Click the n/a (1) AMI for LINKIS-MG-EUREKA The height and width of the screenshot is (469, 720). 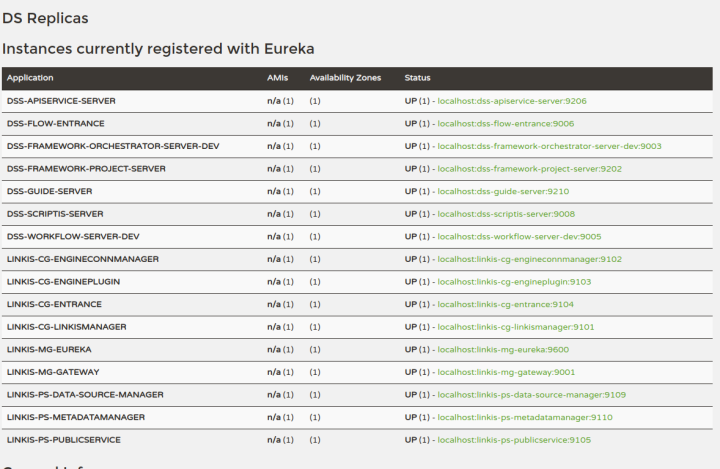280,350
